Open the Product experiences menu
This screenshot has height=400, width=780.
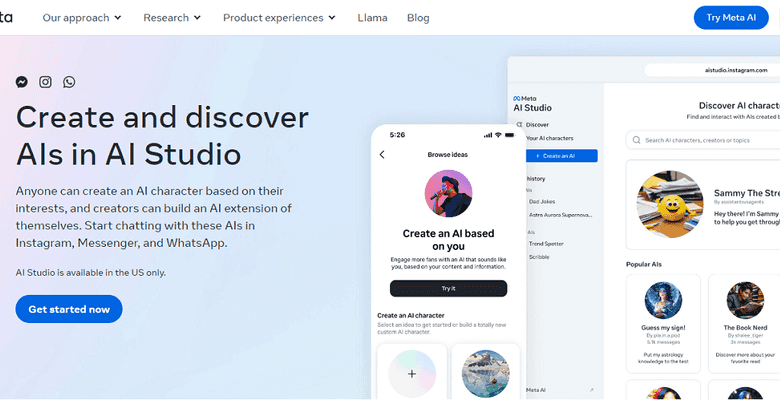coord(280,18)
